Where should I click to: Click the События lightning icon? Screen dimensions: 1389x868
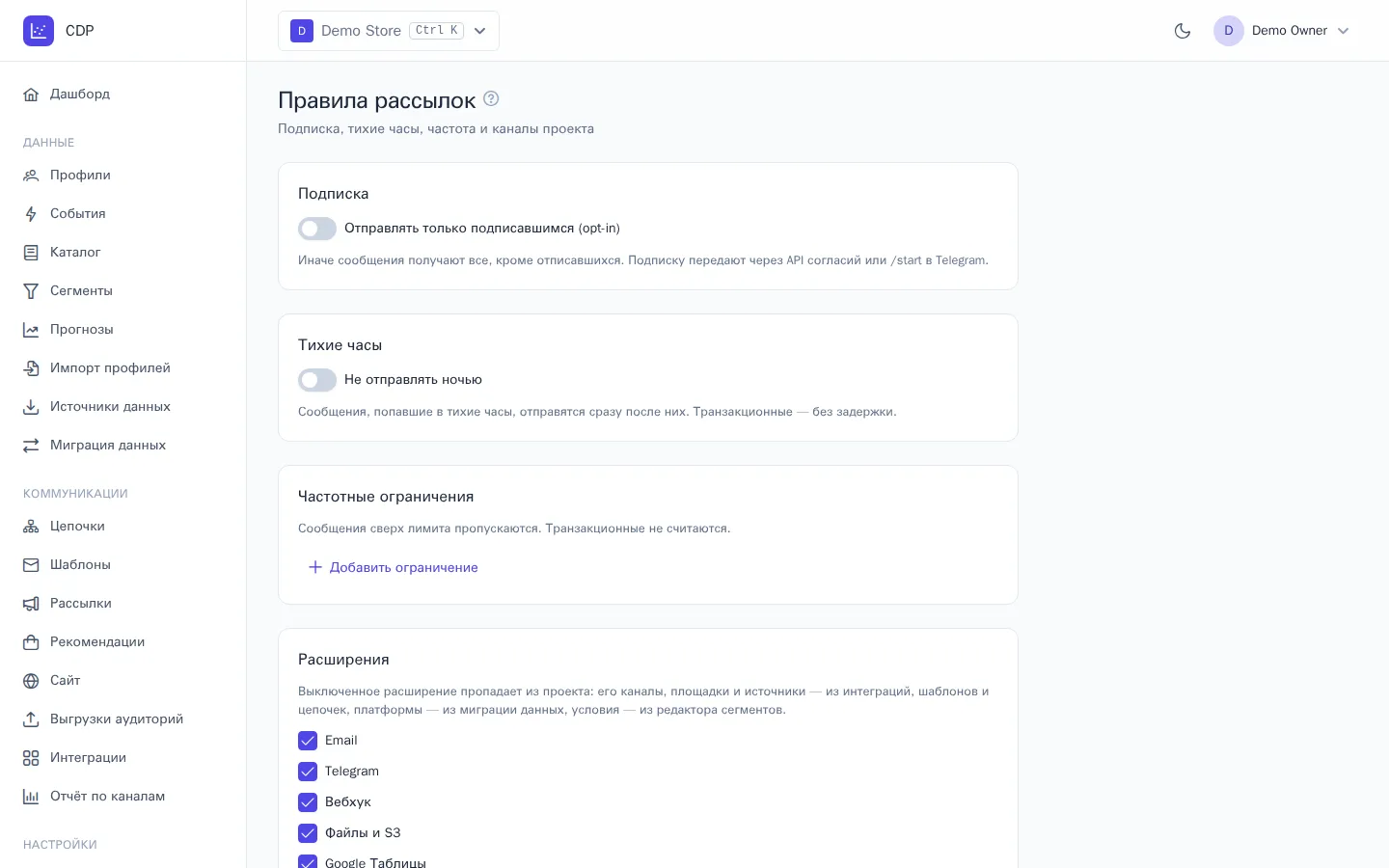point(31,214)
